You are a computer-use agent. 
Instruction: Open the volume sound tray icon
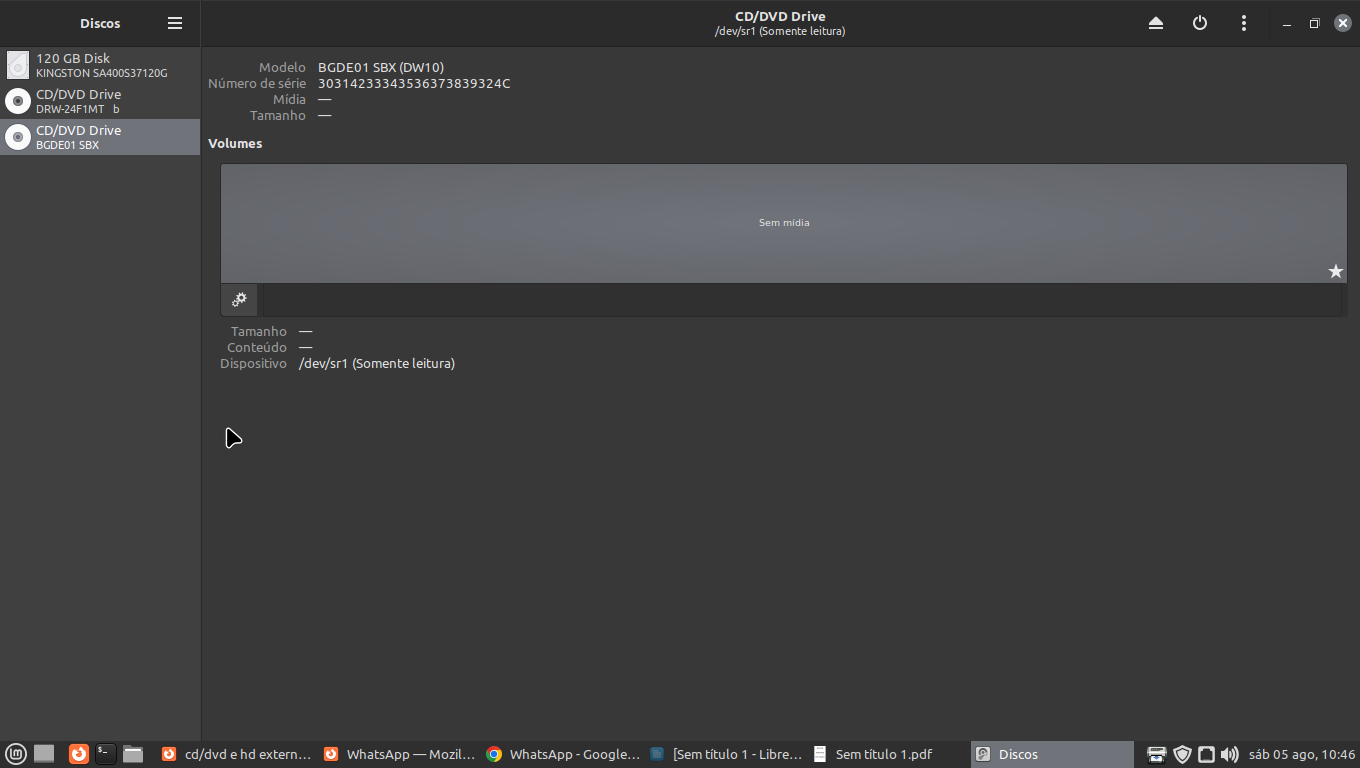pos(1230,754)
